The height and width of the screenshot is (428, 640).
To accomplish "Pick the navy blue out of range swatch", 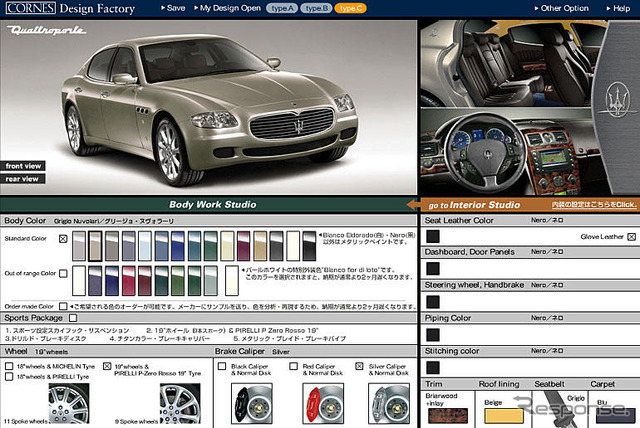I will tap(112, 281).
